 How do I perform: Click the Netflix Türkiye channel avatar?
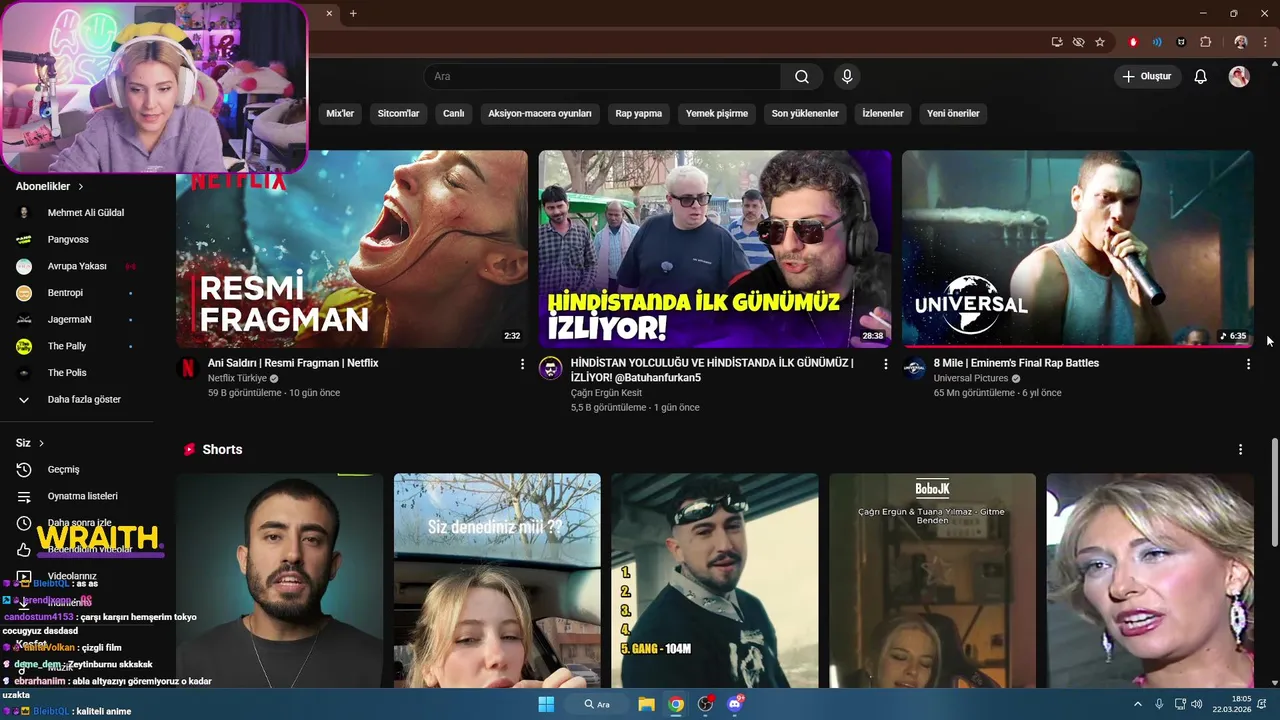point(188,368)
